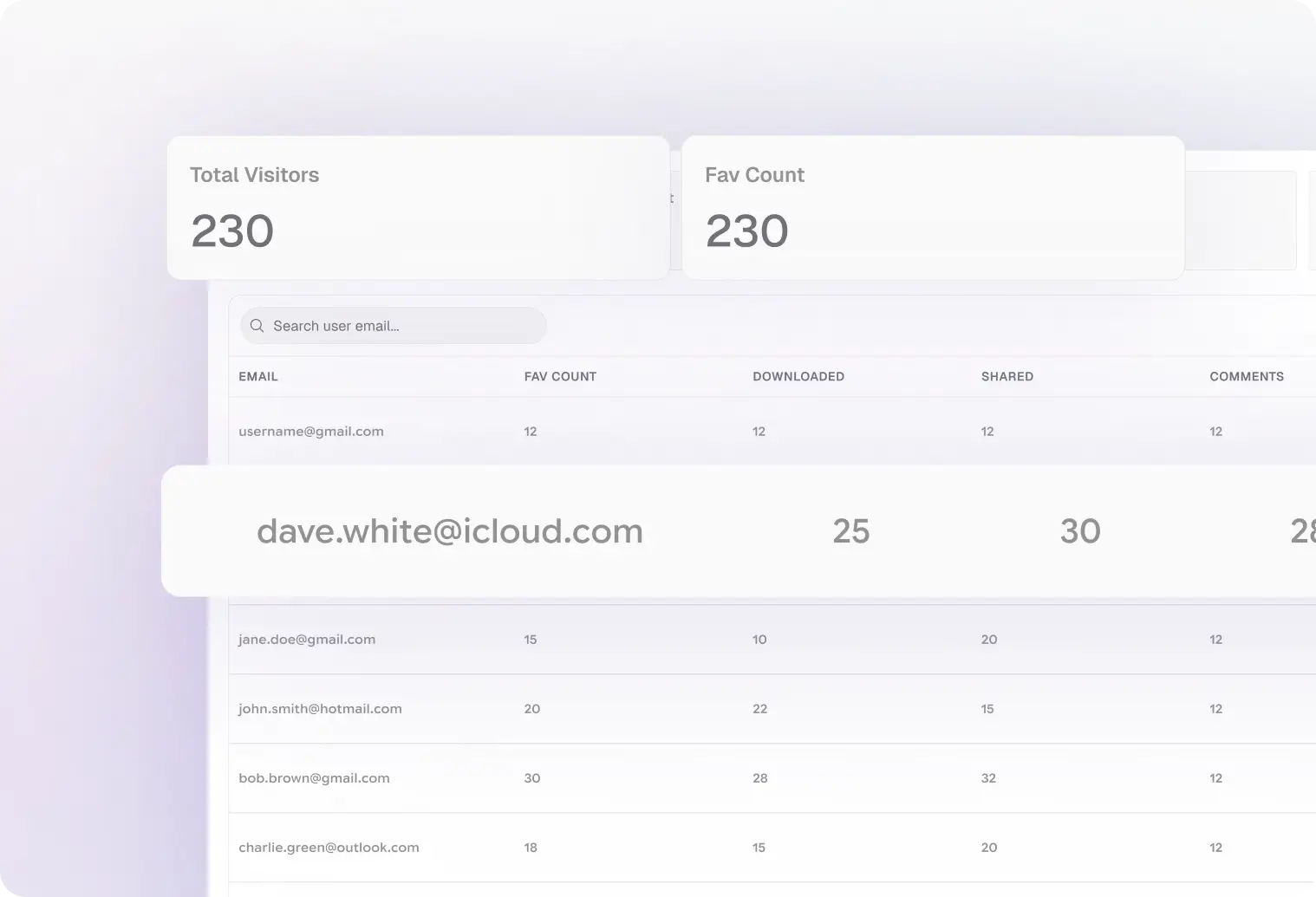1316x897 pixels.
Task: Click shared value 20 for jane.doe
Action: [989, 640]
